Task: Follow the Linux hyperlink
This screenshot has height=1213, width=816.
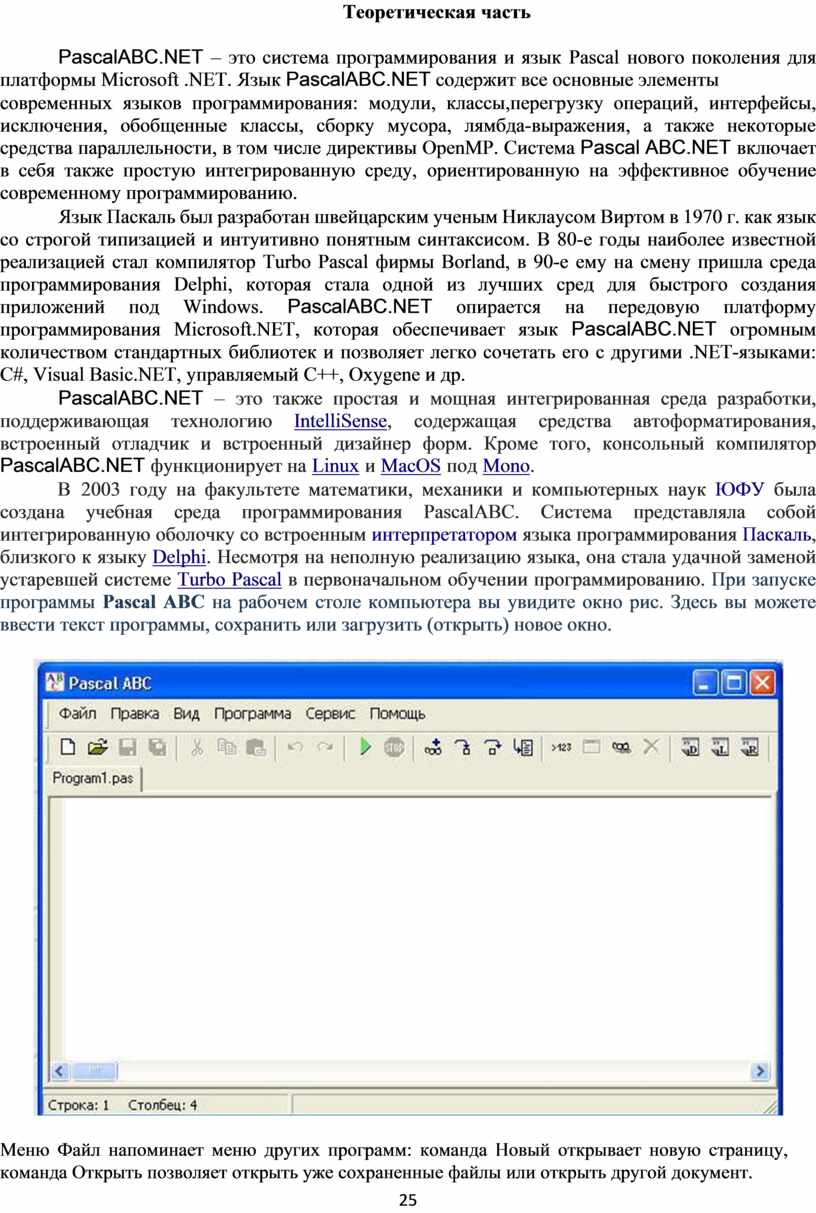Action: [336, 466]
